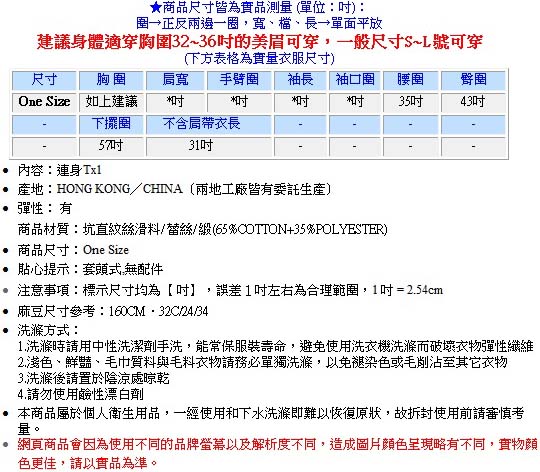Screen dimensions: 540x472
Task: Click the 43吋 hip value cell
Action: click(x=474, y=102)
